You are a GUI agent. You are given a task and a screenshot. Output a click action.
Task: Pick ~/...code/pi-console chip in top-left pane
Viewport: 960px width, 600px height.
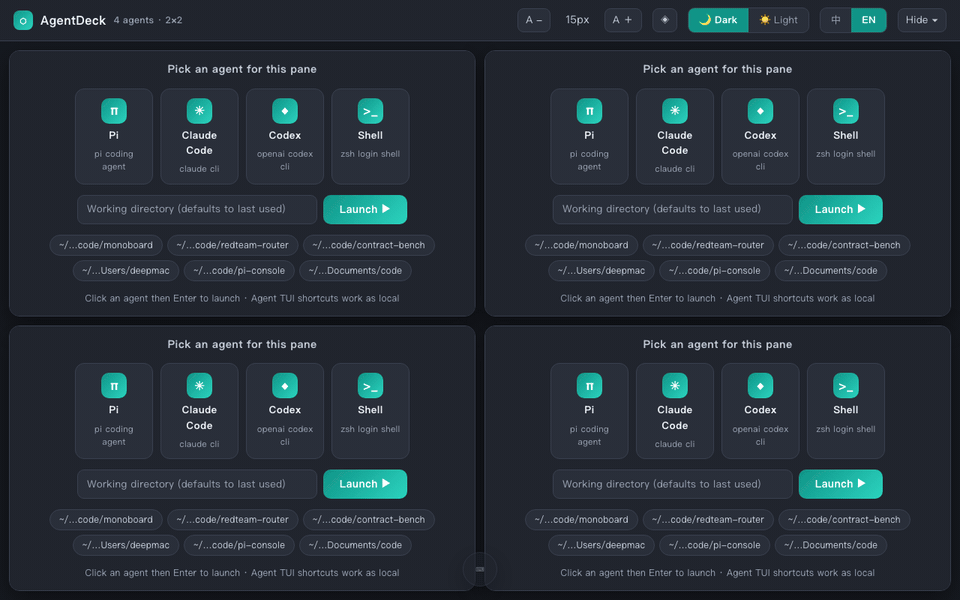[239, 271]
